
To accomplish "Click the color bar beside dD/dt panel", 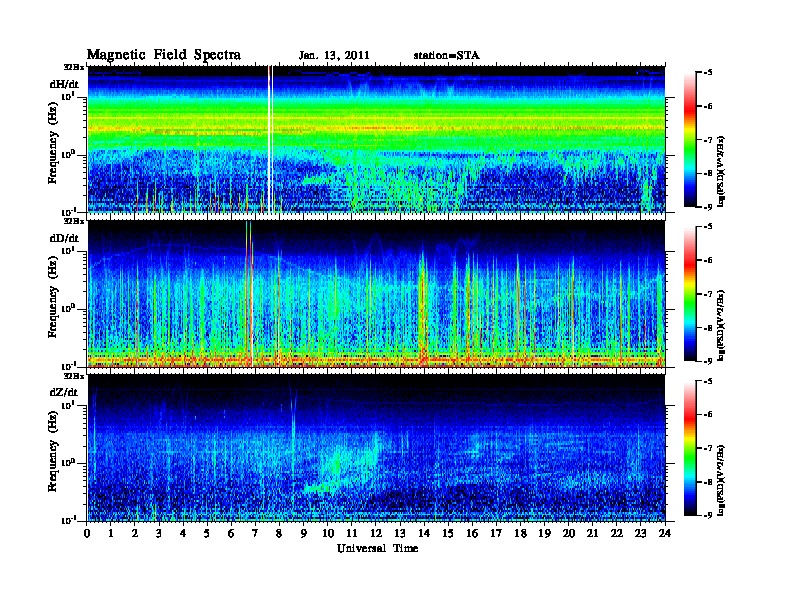I will pos(690,294).
